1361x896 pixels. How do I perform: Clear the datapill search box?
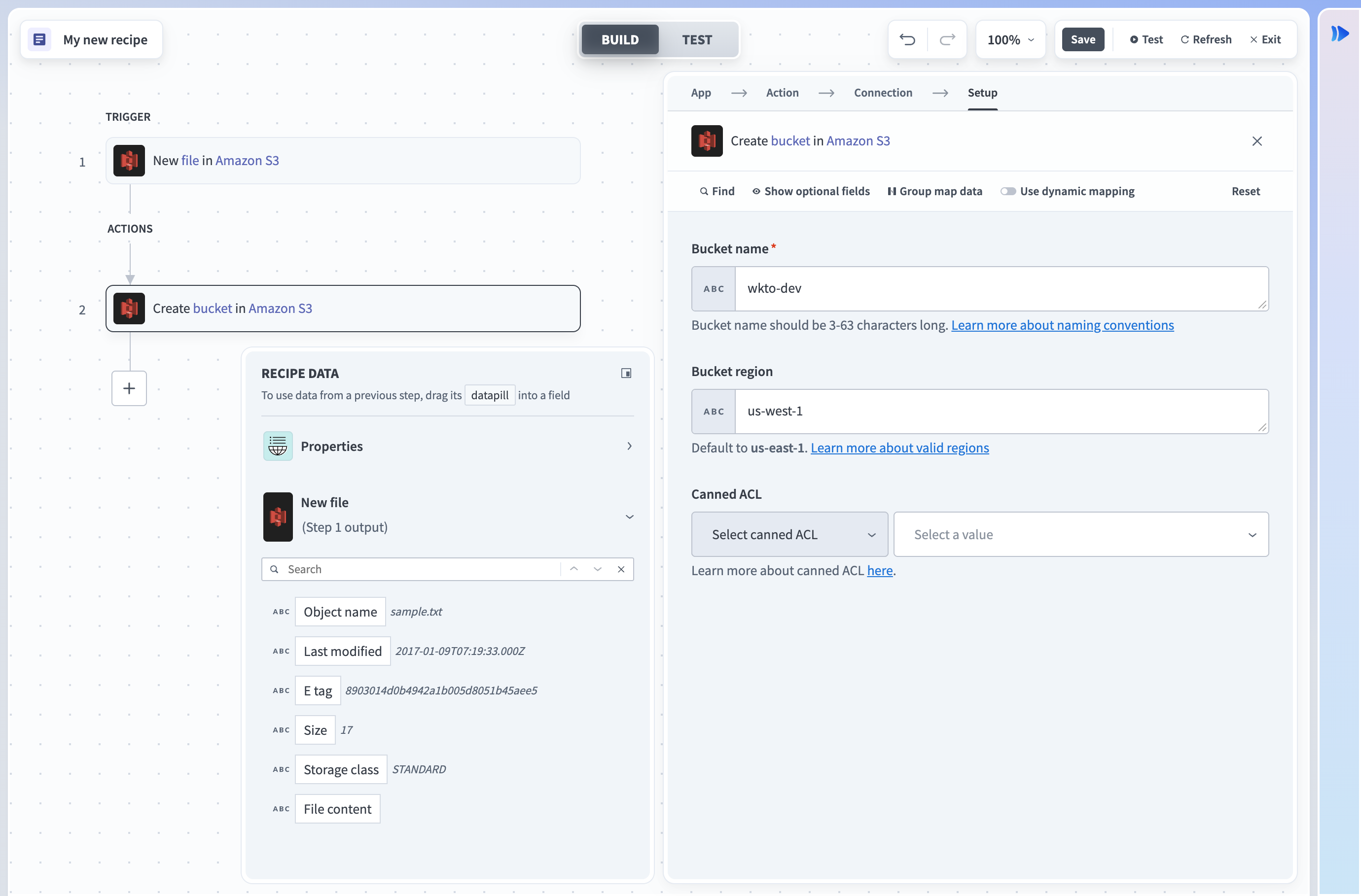pyautogui.click(x=621, y=569)
